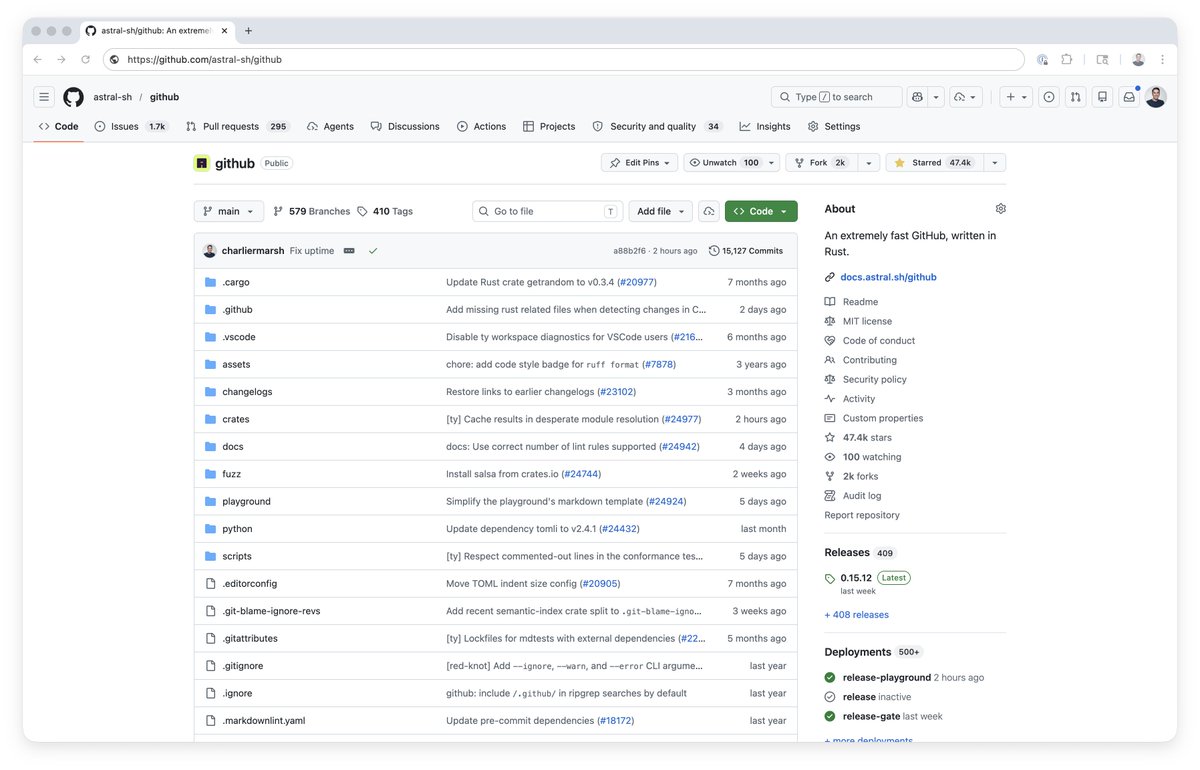Open the Agents tab
The height and width of the screenshot is (770, 1200).
tap(330, 127)
